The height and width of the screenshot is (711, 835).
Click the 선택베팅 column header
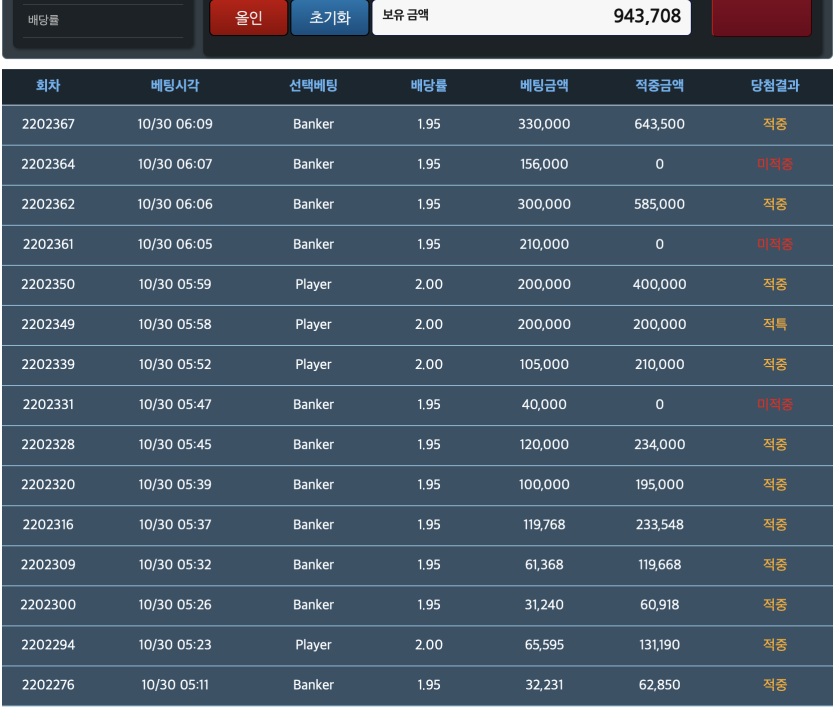(313, 85)
